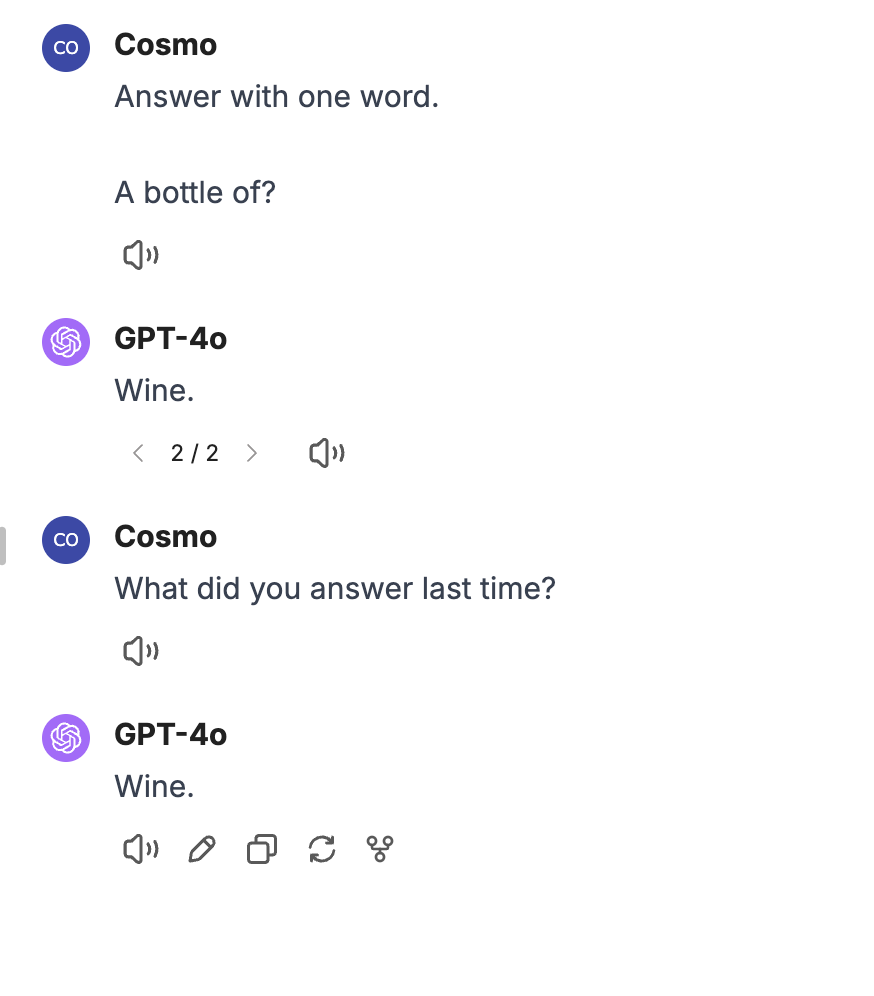Click speaker icon beside the 2 / 2 pager
The image size is (874, 996).
(327, 454)
